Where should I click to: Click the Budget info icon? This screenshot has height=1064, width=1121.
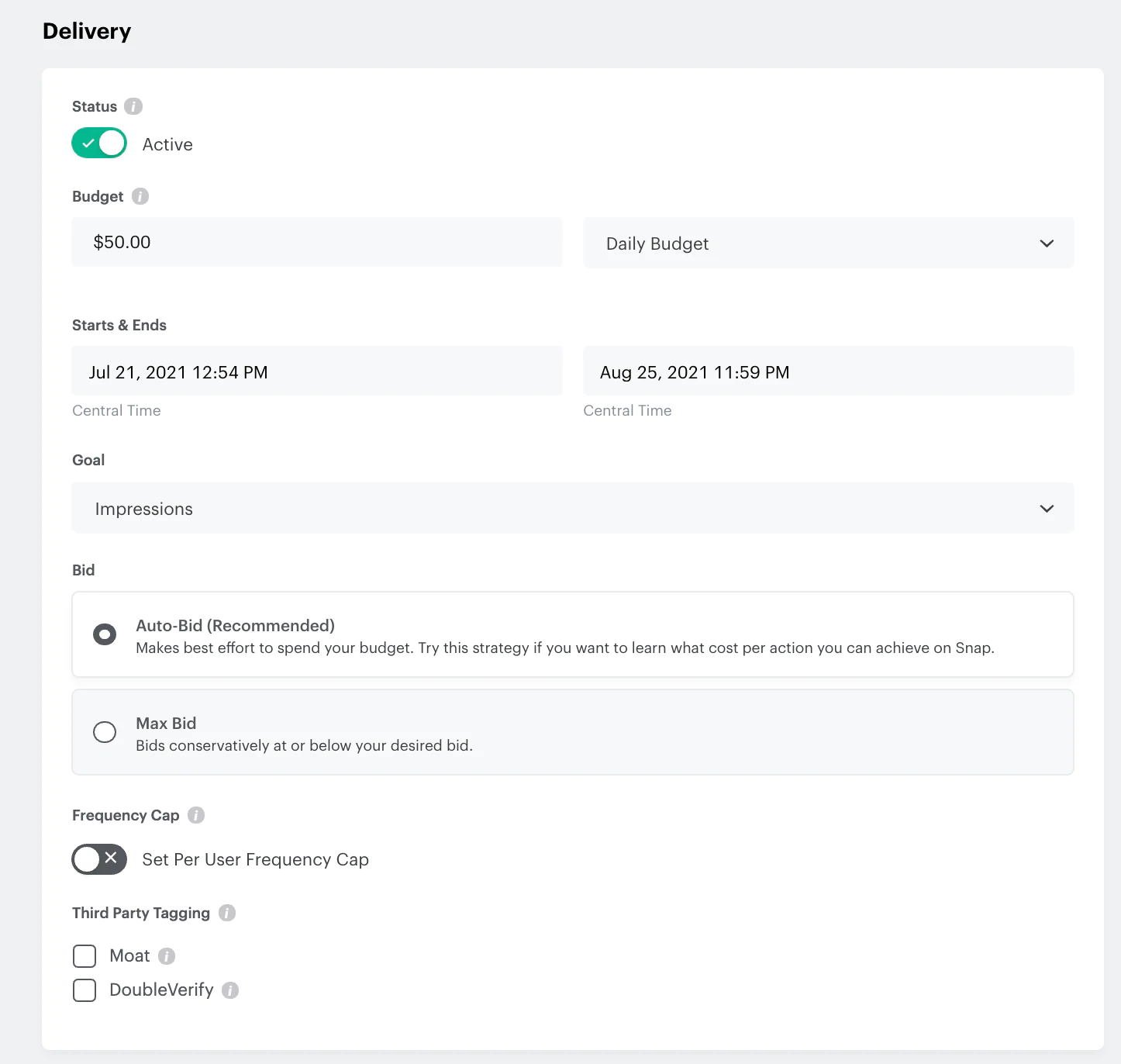pos(140,196)
